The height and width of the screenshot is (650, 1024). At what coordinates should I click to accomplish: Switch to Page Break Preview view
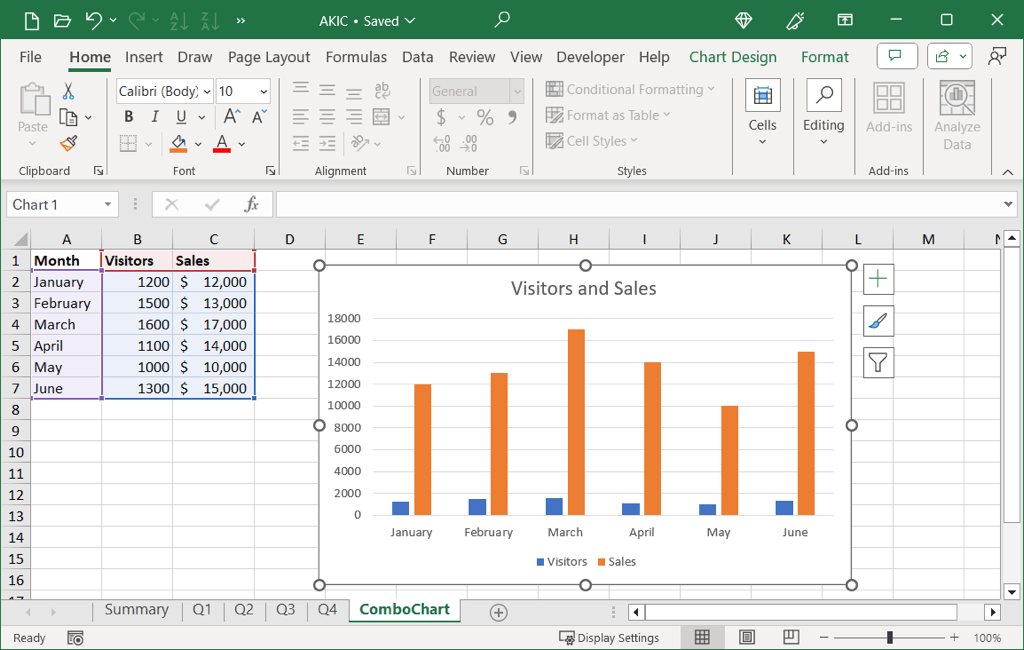tap(790, 637)
